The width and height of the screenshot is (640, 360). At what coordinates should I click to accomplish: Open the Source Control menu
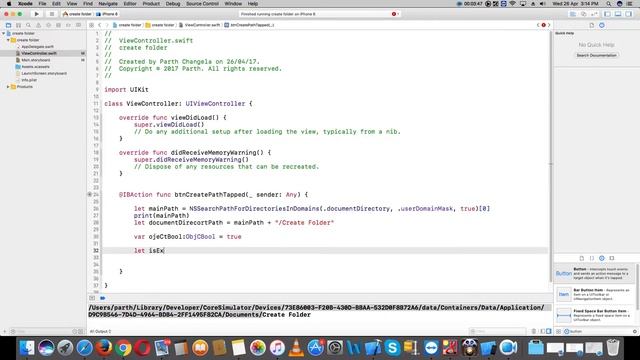point(202,4)
